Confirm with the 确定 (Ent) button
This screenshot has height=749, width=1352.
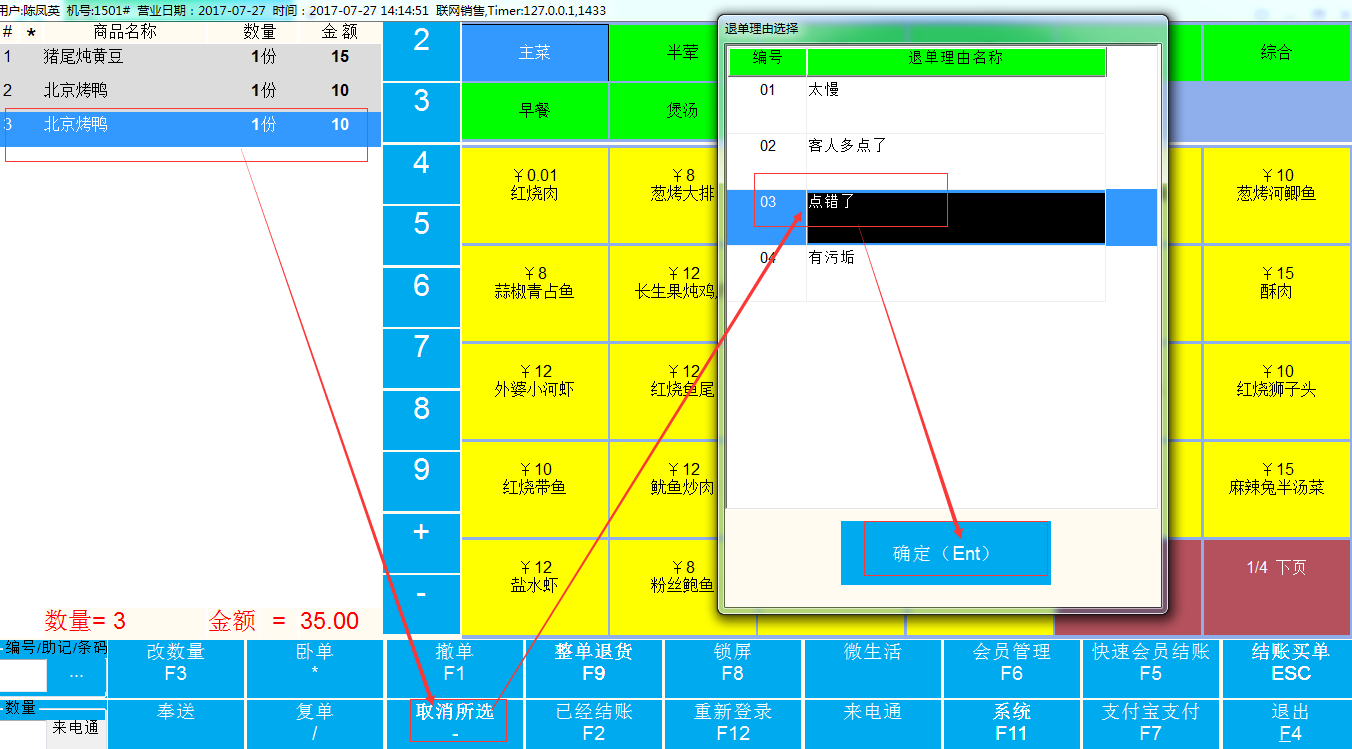point(945,553)
